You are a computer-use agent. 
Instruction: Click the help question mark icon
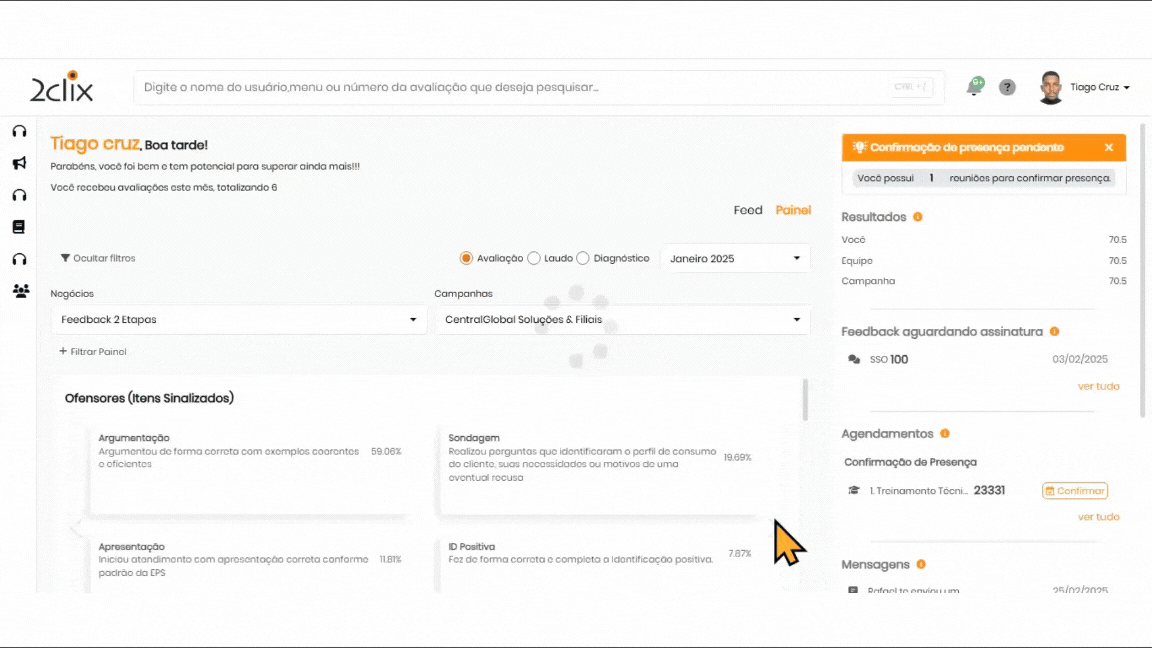(x=1007, y=87)
